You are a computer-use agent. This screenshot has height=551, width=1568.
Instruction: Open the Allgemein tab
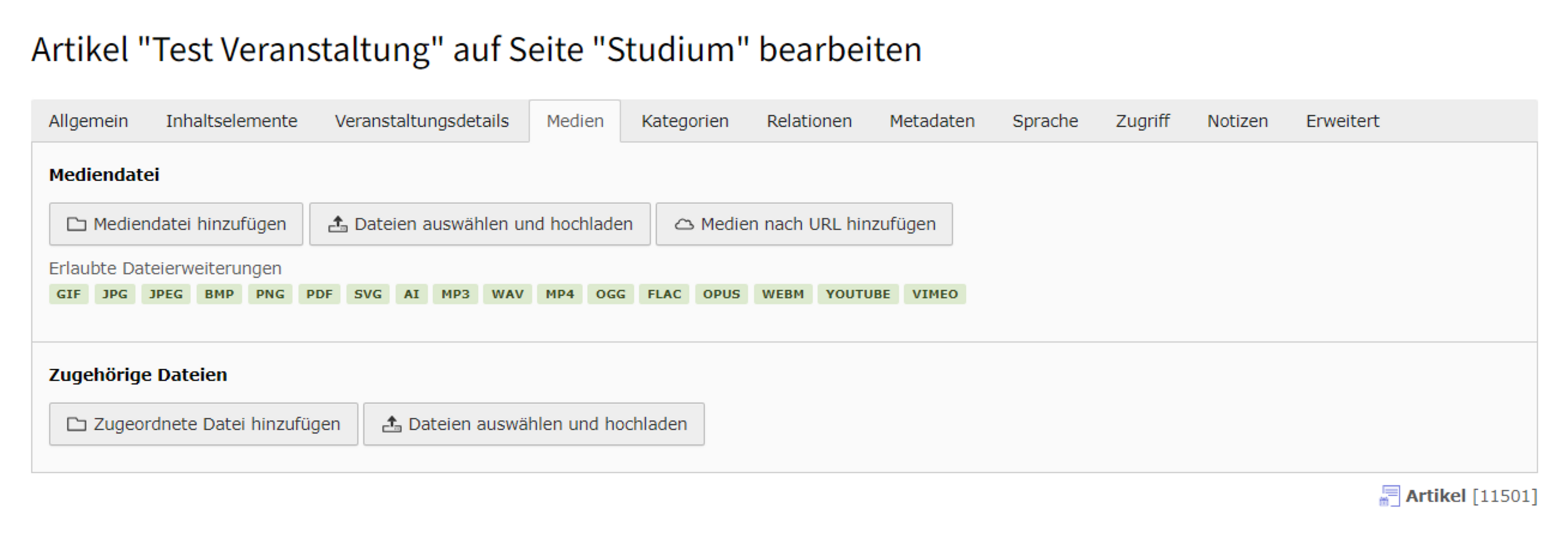(89, 121)
